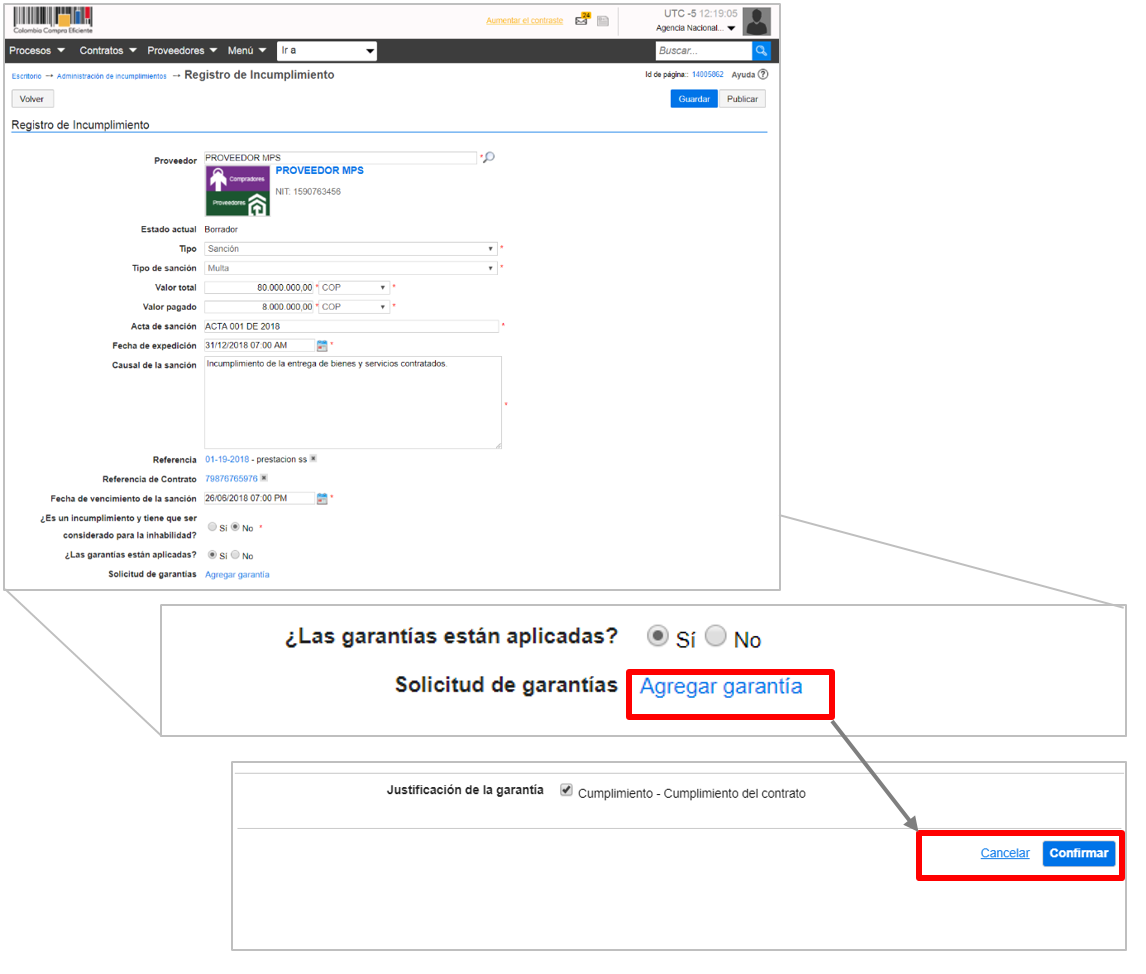Open the Valor total COP currency dropdown
The width and height of the screenshot is (1146, 974).
(354, 287)
